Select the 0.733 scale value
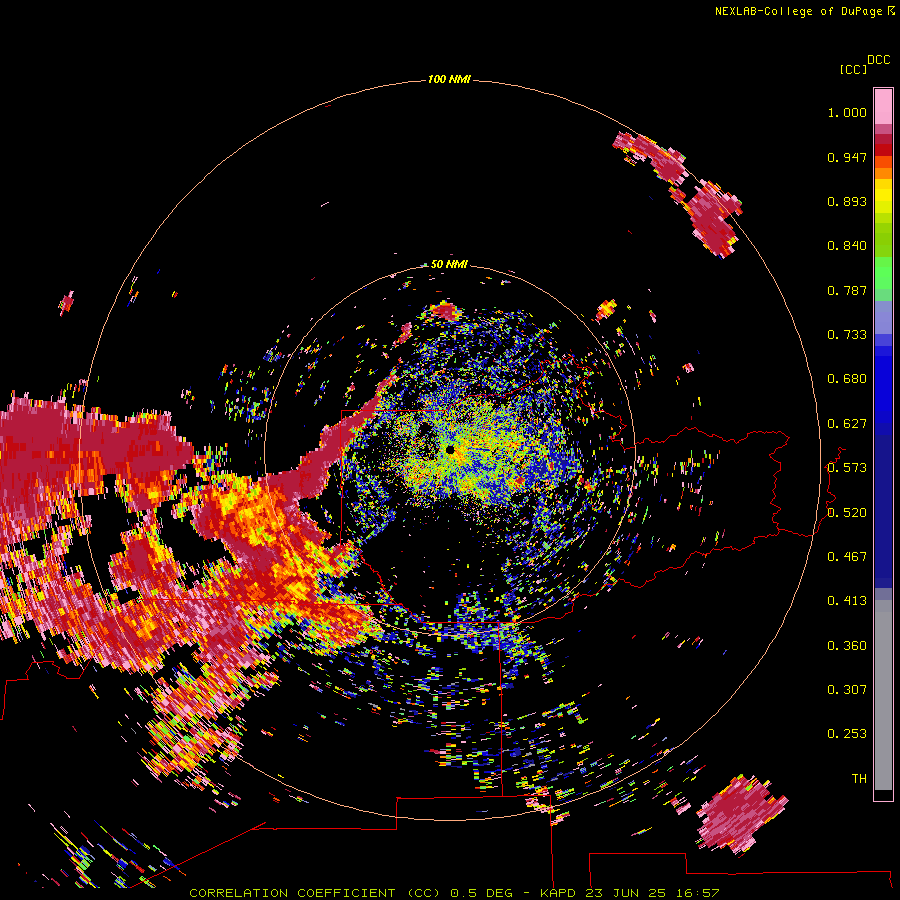Image resolution: width=900 pixels, height=900 pixels. [847, 335]
